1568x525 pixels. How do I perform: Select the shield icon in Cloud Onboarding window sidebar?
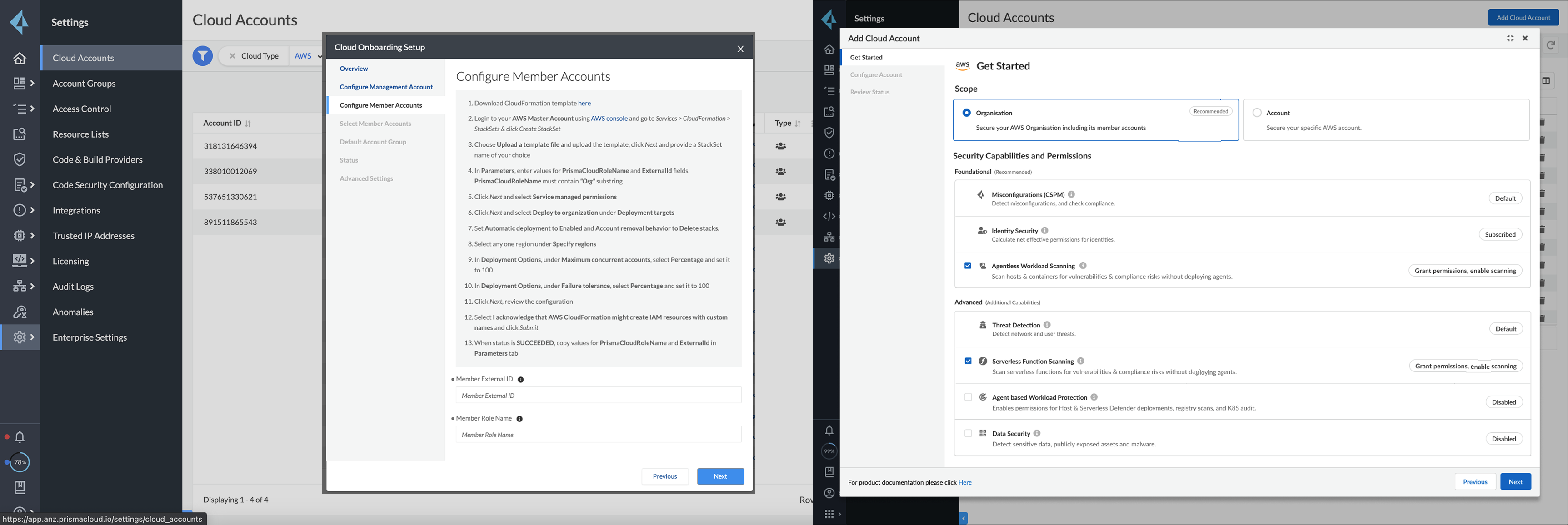click(x=20, y=159)
